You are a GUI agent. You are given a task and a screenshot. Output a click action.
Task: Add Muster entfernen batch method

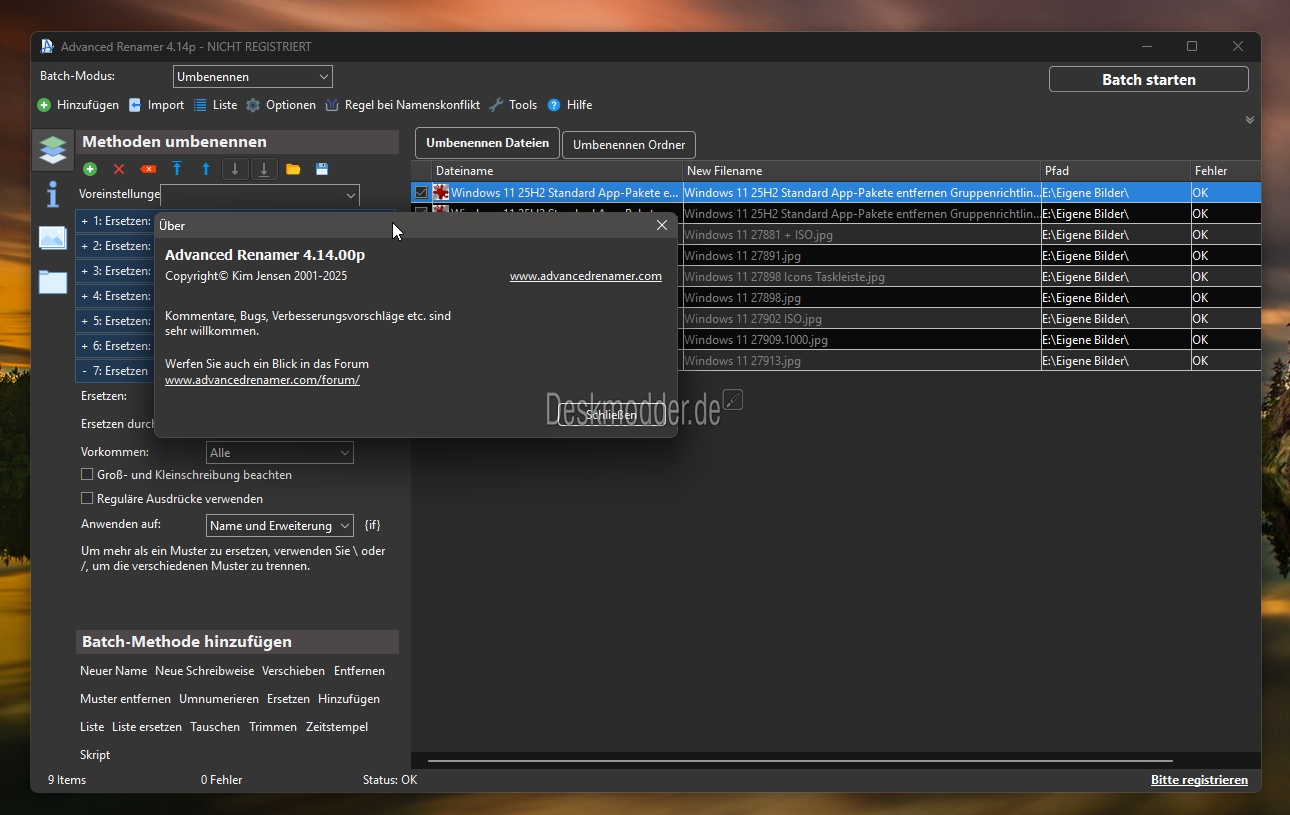[125, 699]
